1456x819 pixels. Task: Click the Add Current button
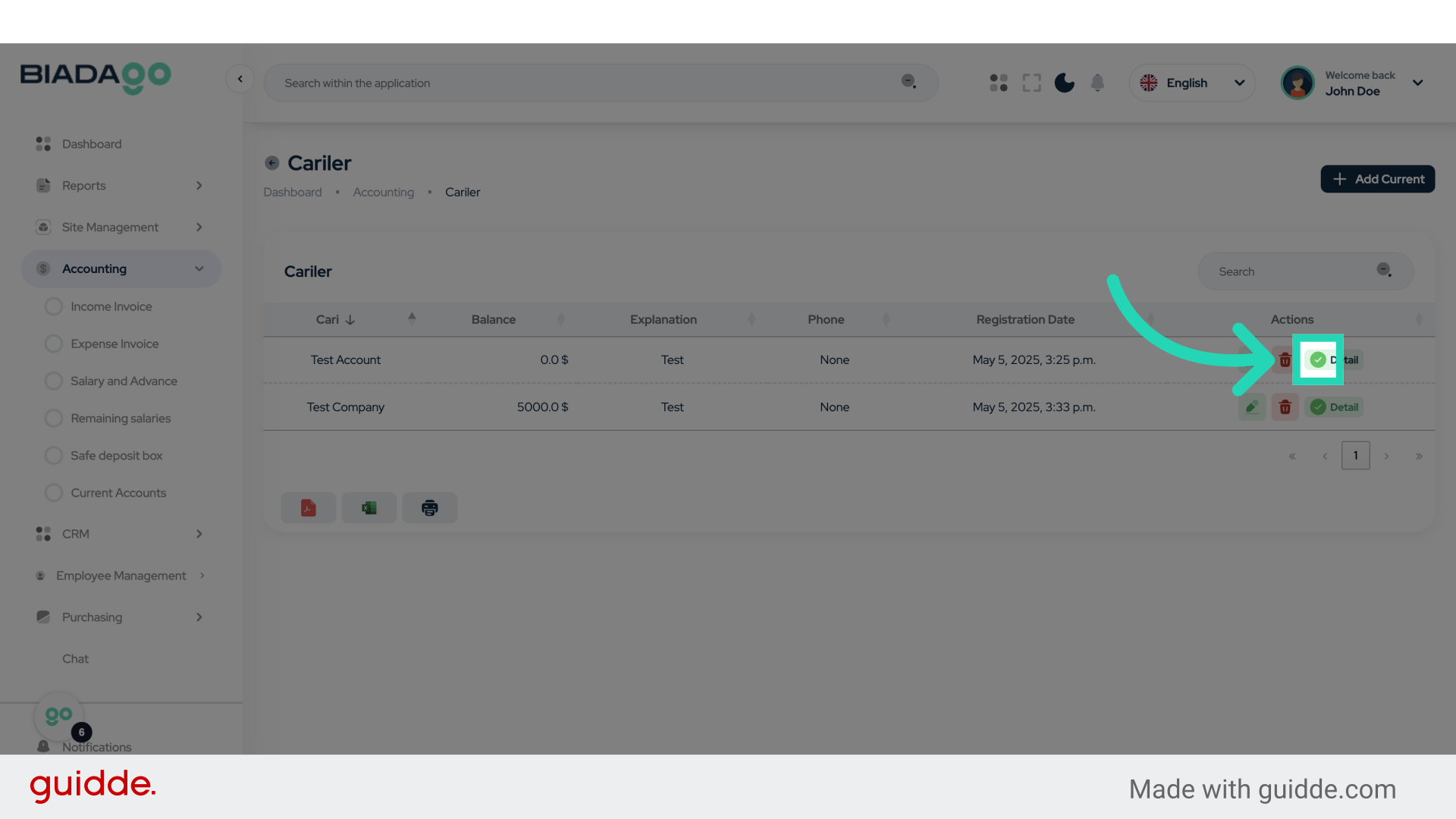[1377, 179]
